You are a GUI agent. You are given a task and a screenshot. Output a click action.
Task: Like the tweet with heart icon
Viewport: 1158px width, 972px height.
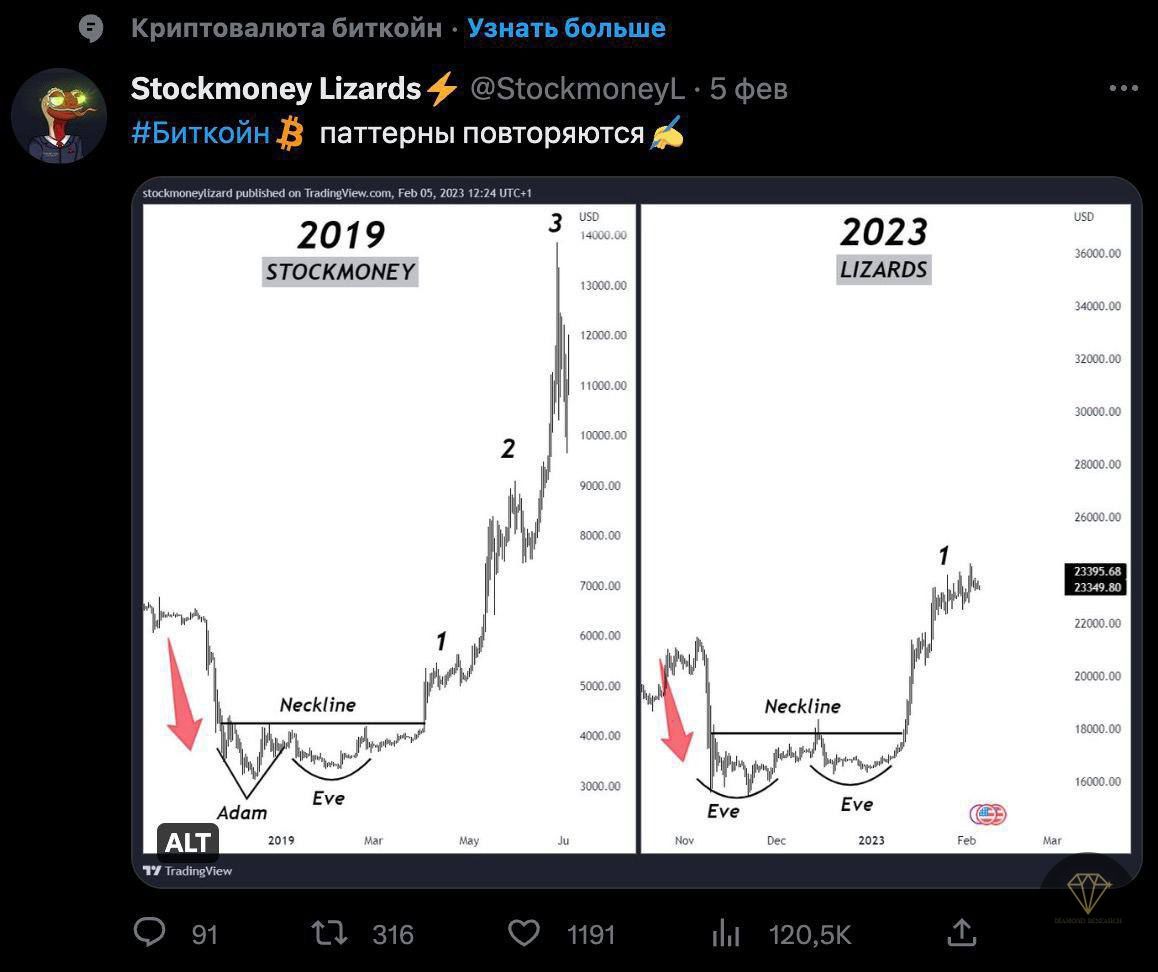coord(524,933)
